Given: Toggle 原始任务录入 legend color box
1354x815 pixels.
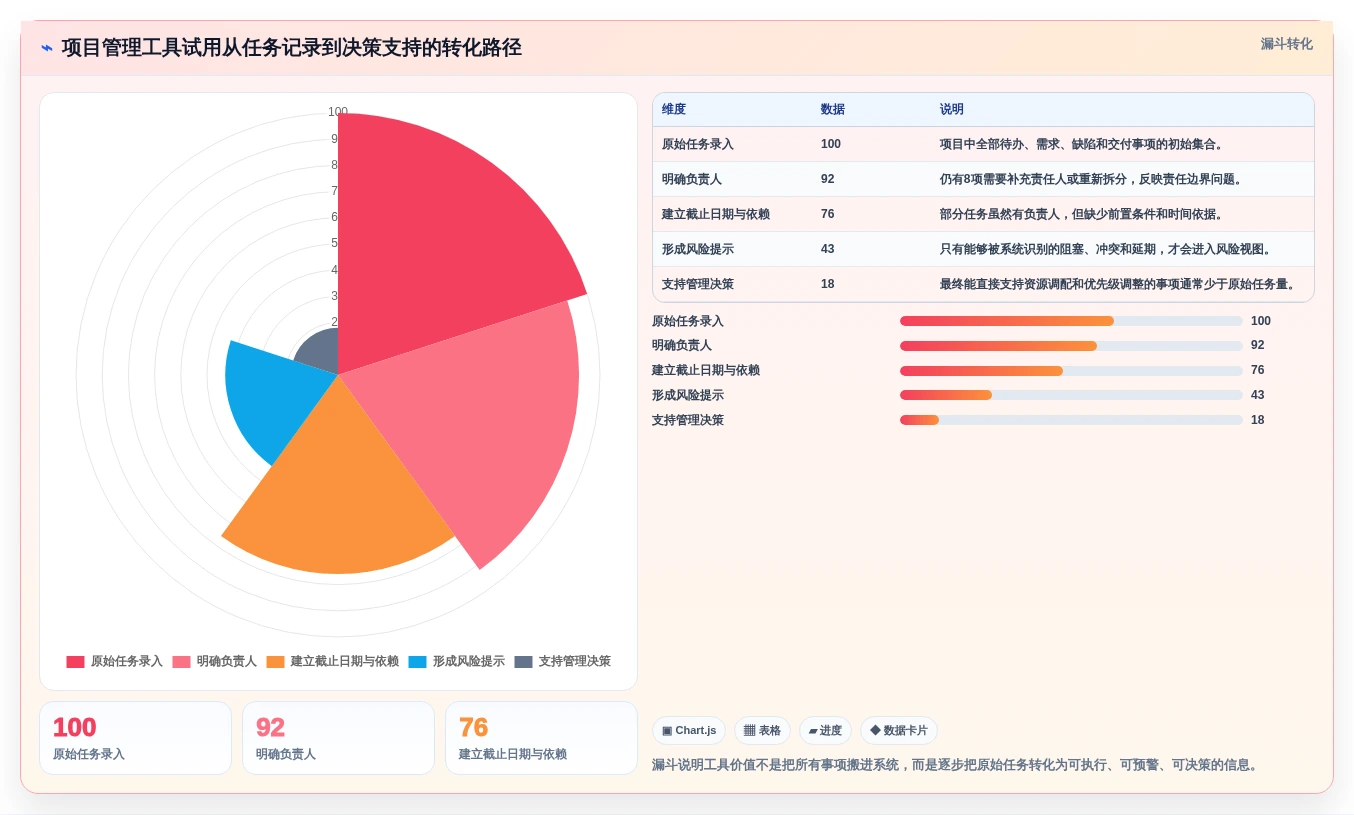Looking at the screenshot, I should [76, 662].
